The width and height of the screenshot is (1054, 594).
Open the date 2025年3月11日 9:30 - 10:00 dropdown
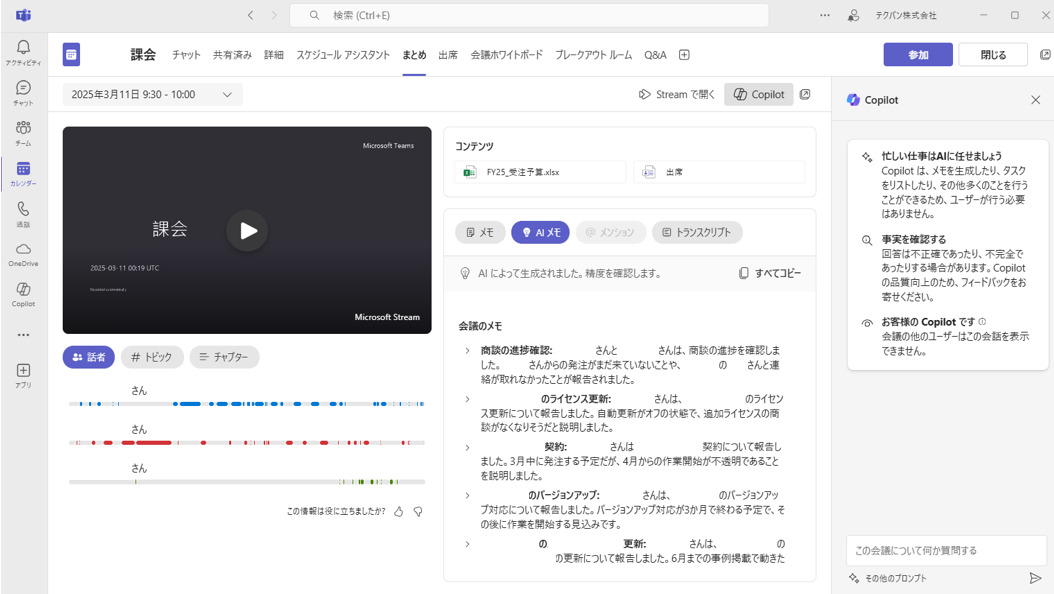[x=153, y=95]
